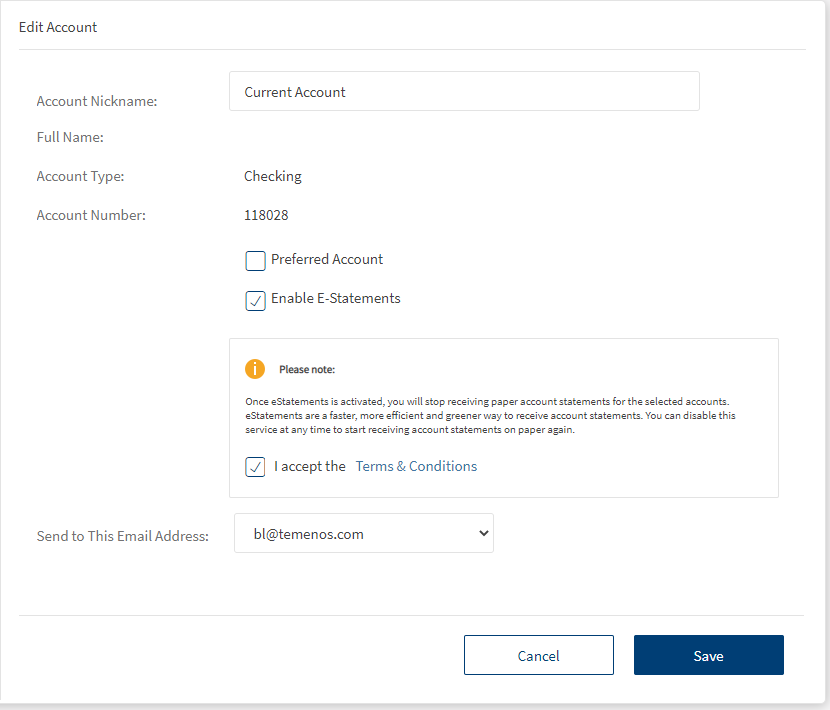Click the Edit Account heading
830x710 pixels.
point(58,27)
